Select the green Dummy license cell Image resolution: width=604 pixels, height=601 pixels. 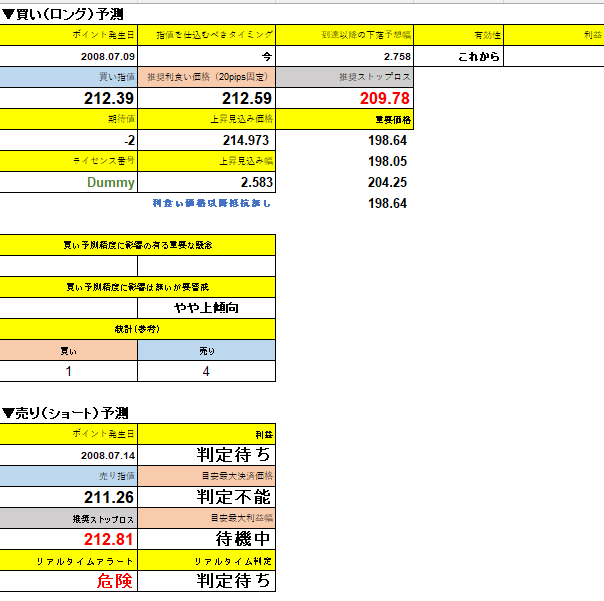point(69,182)
